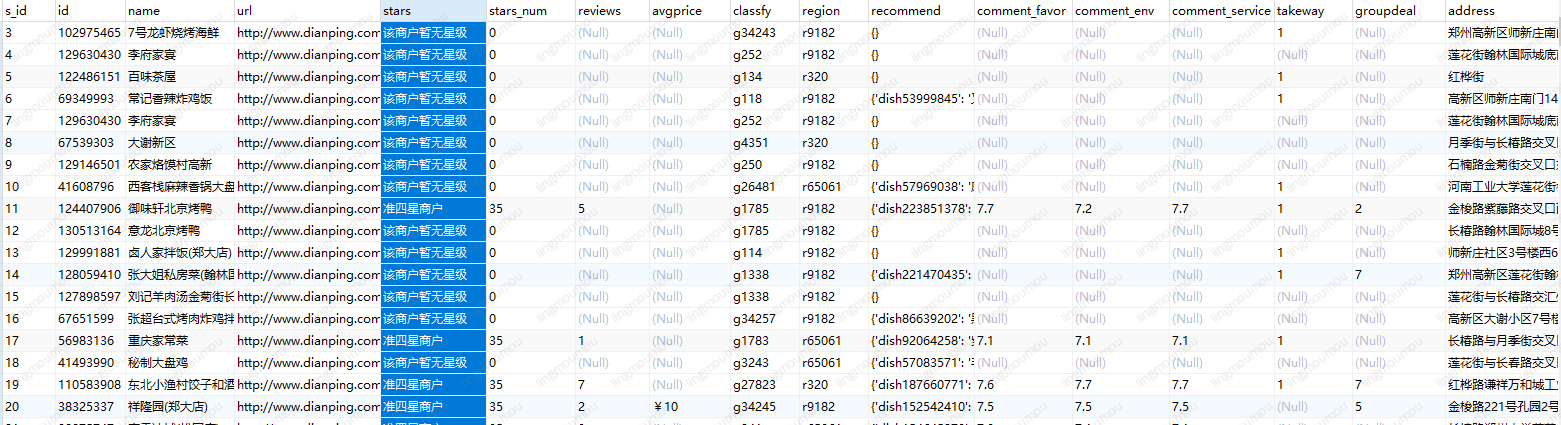This screenshot has height=425, width=1561.
Task: Click the "avgprice" column header
Action: [687, 11]
